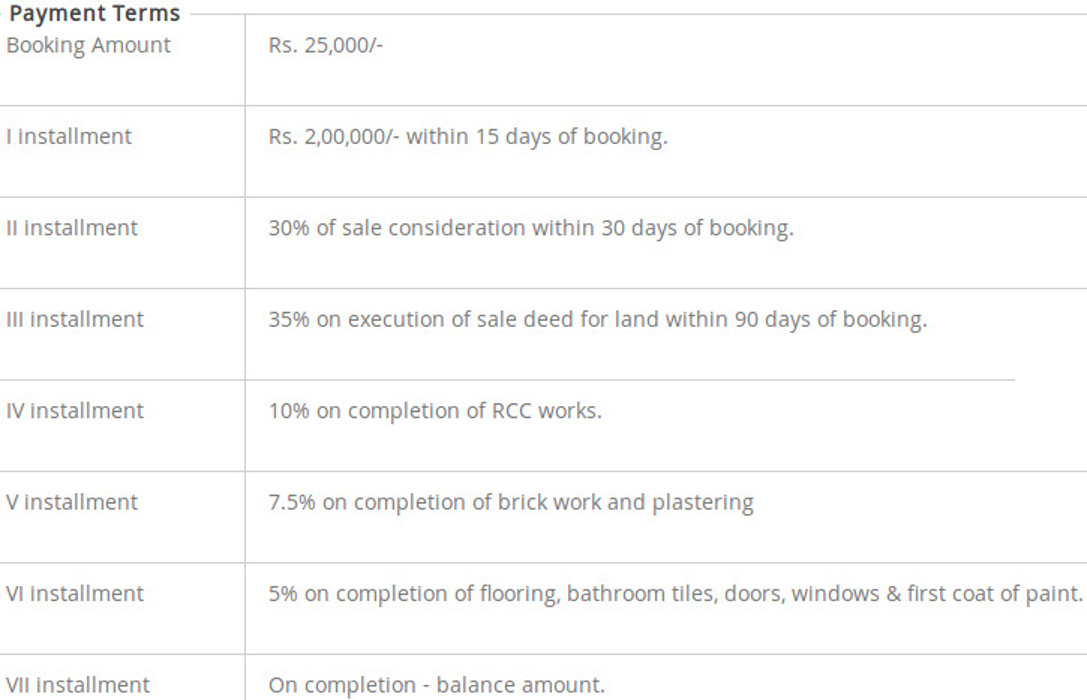Click the VII installment row label
This screenshot has height=700, width=1087.
click(78, 685)
